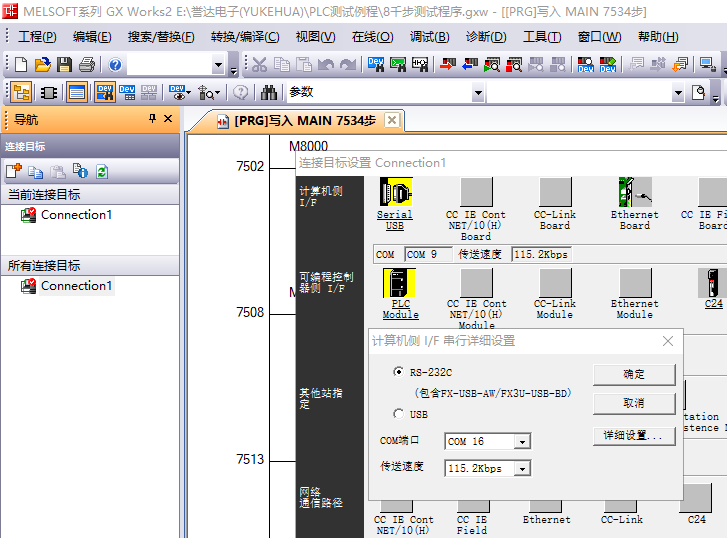Toggle the highlighted output window icon
The height and width of the screenshot is (538, 727).
pos(77,93)
